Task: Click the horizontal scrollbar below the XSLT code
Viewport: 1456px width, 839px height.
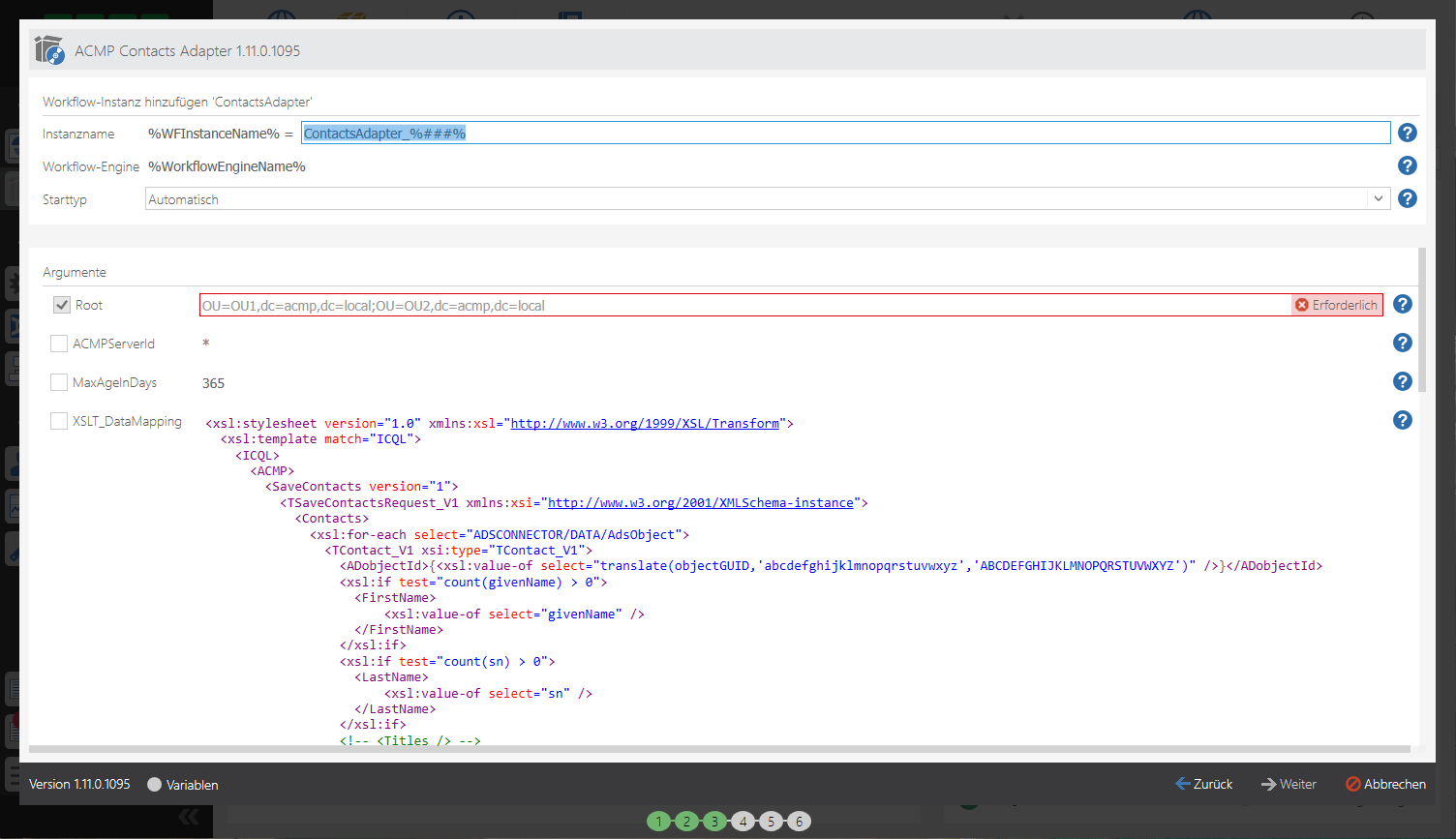Action: click(x=719, y=749)
